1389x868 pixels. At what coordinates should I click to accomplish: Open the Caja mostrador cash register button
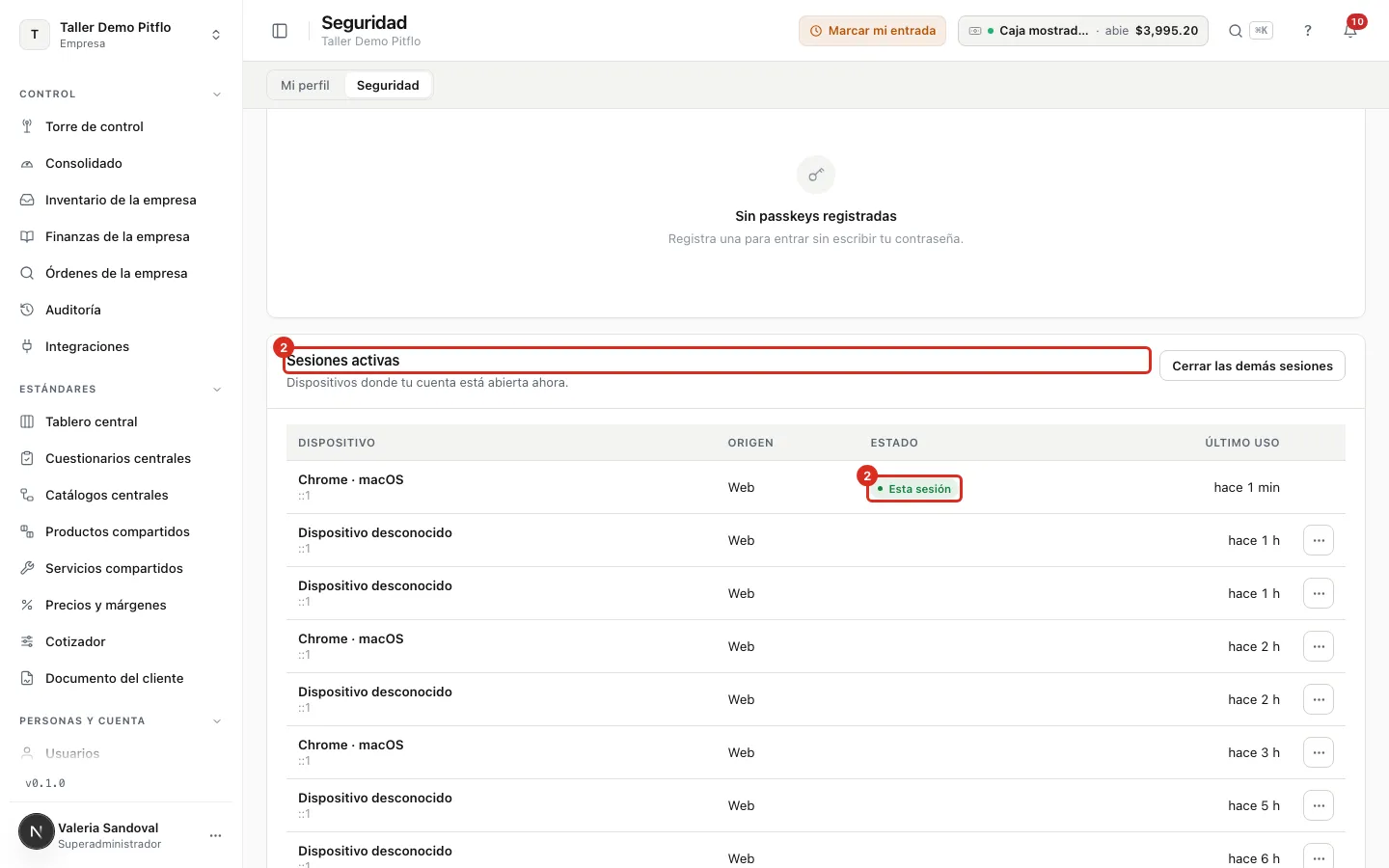(1082, 31)
